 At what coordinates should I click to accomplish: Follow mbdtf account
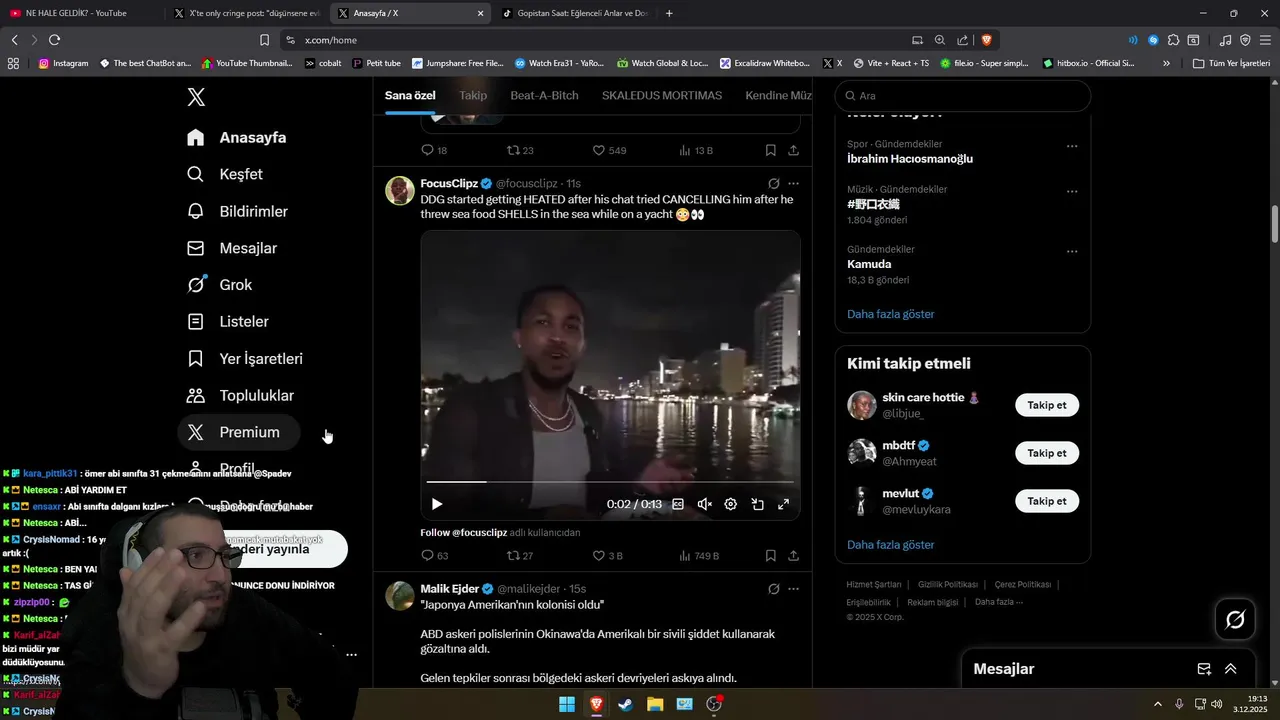pos(1047,453)
